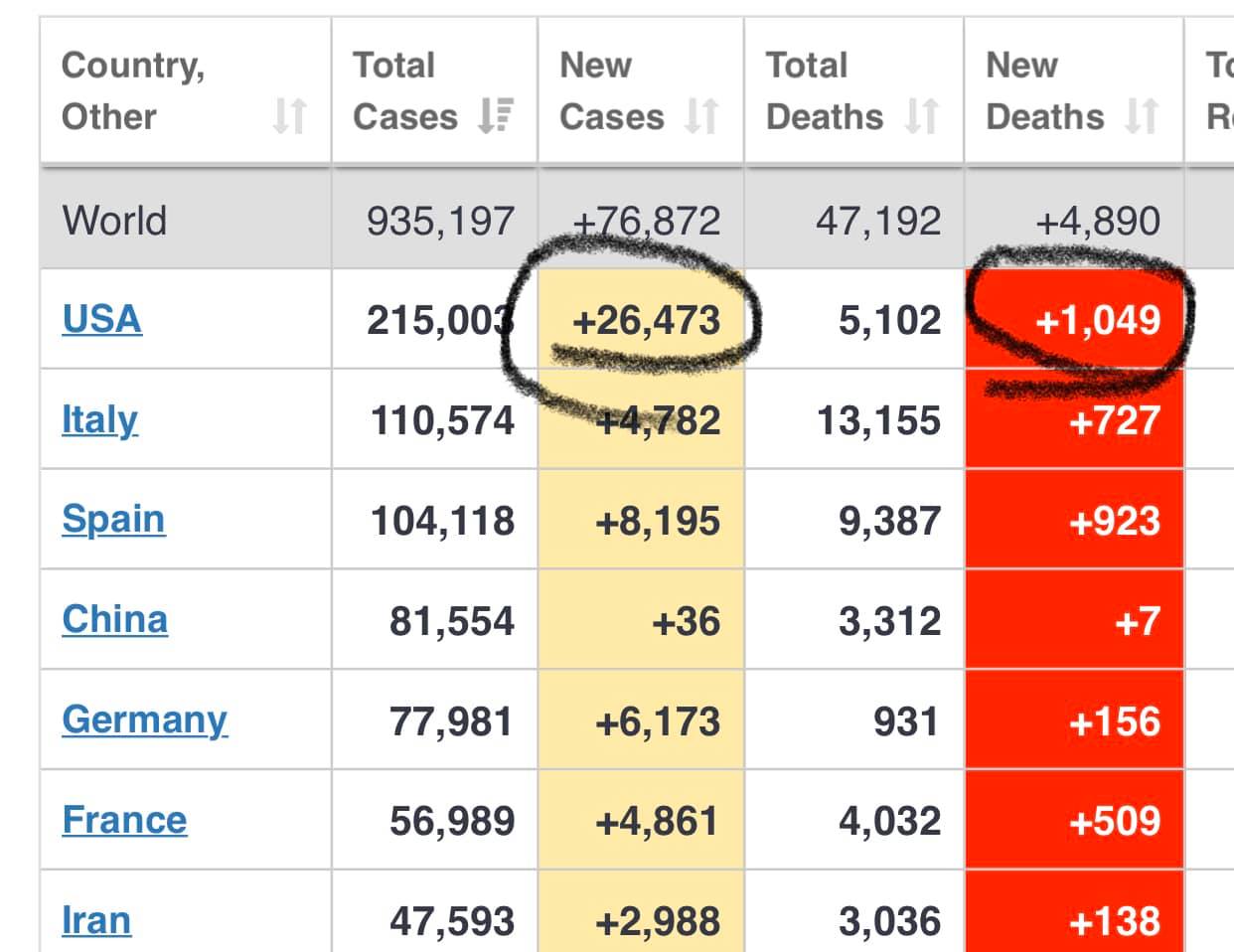Click sort arrows beside Total Deaths

(x=921, y=116)
